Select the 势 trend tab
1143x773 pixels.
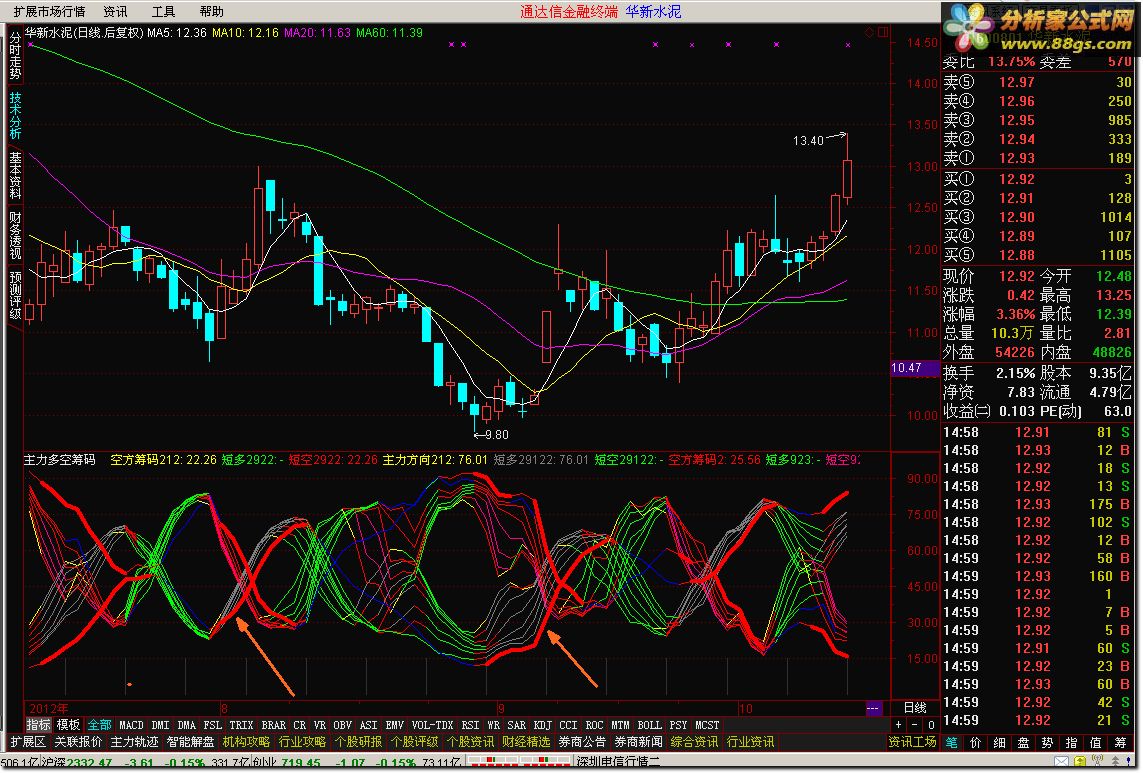pyautogui.click(x=1048, y=743)
